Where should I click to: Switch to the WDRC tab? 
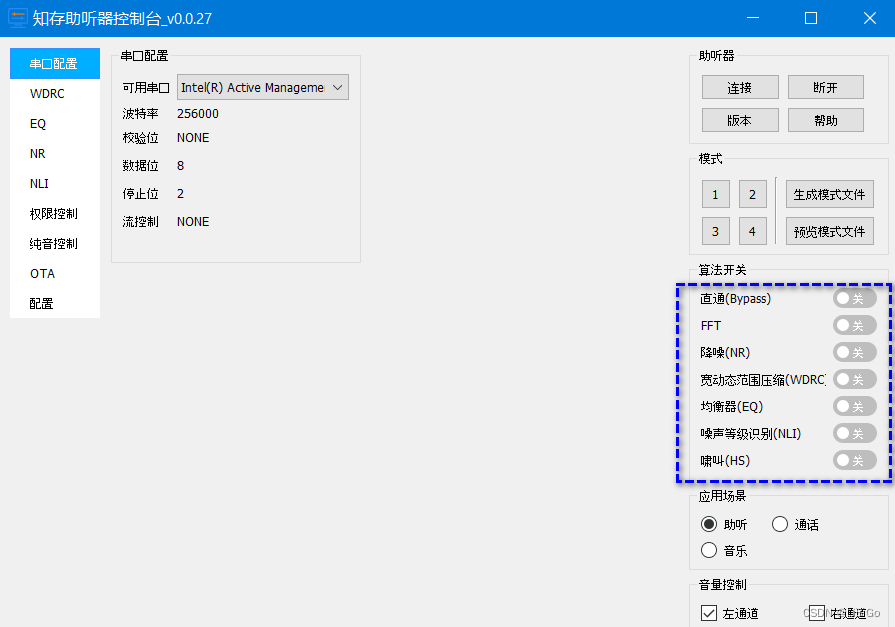coord(55,94)
